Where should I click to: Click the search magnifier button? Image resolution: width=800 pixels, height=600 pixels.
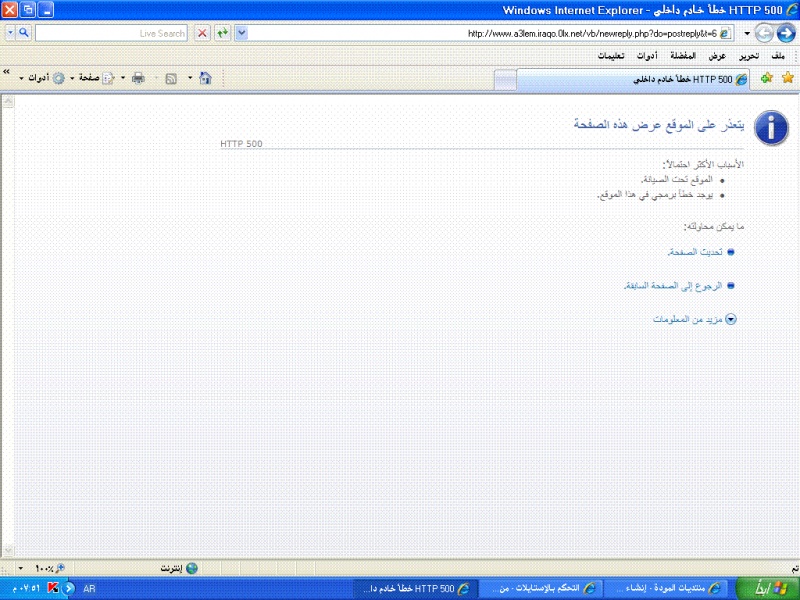click(24, 33)
